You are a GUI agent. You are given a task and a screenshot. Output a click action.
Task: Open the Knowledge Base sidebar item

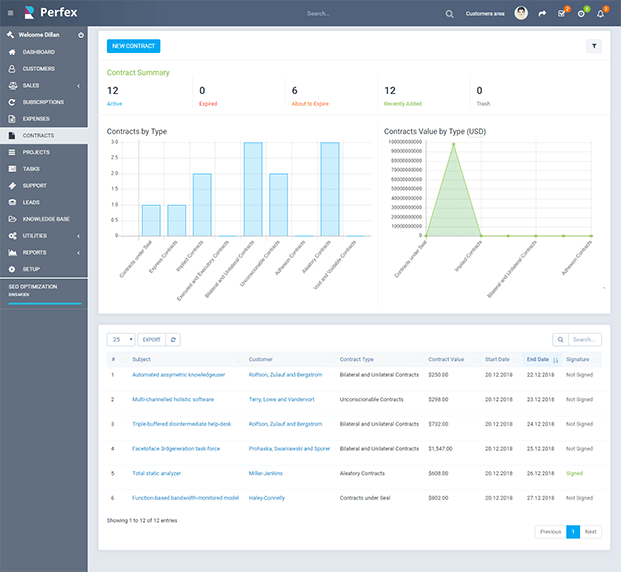(46, 218)
